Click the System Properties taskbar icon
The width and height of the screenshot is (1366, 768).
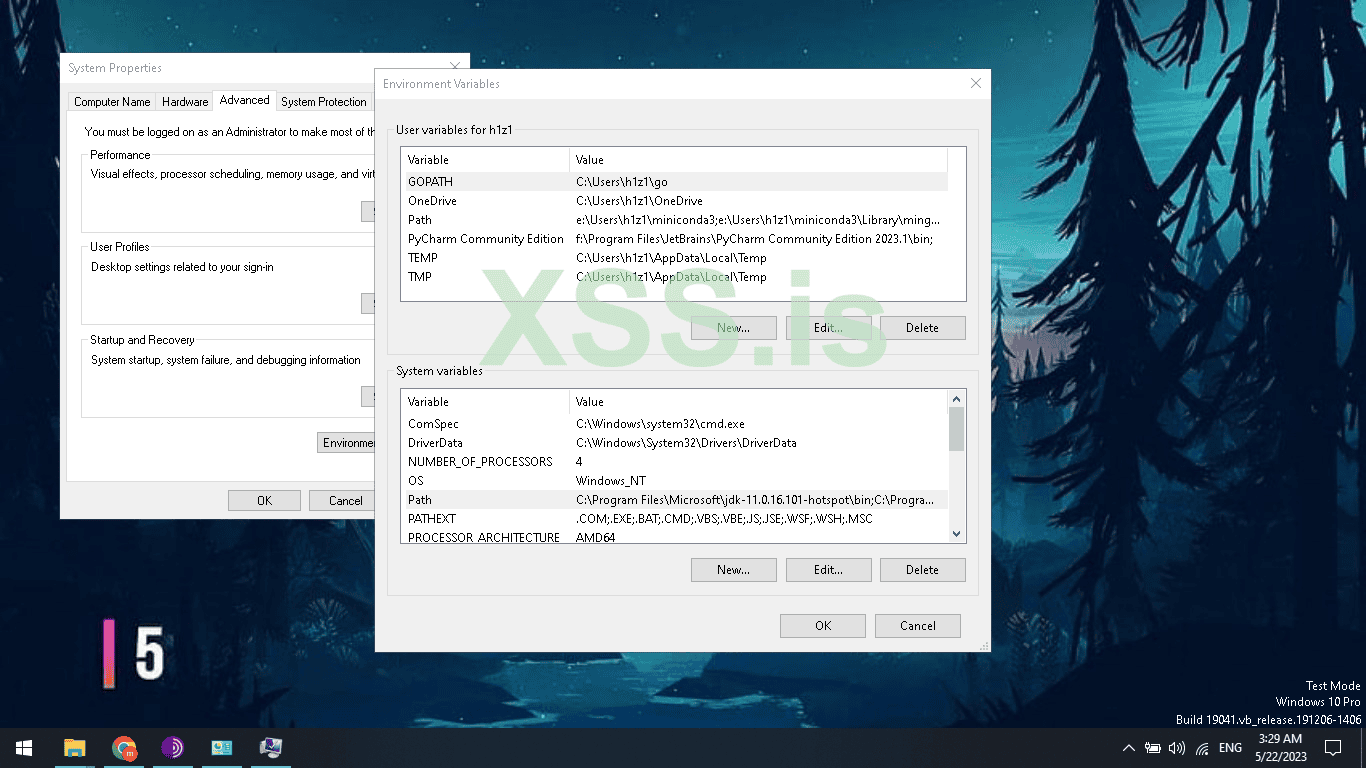pyautogui.click(x=270, y=748)
